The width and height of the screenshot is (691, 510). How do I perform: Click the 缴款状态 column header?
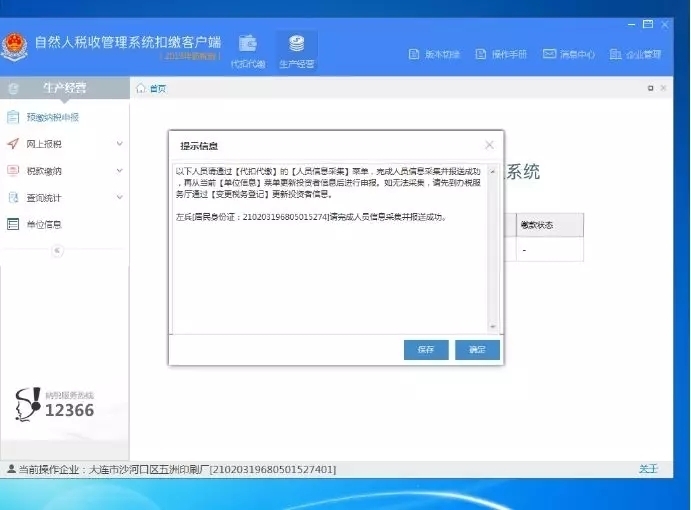click(550, 225)
